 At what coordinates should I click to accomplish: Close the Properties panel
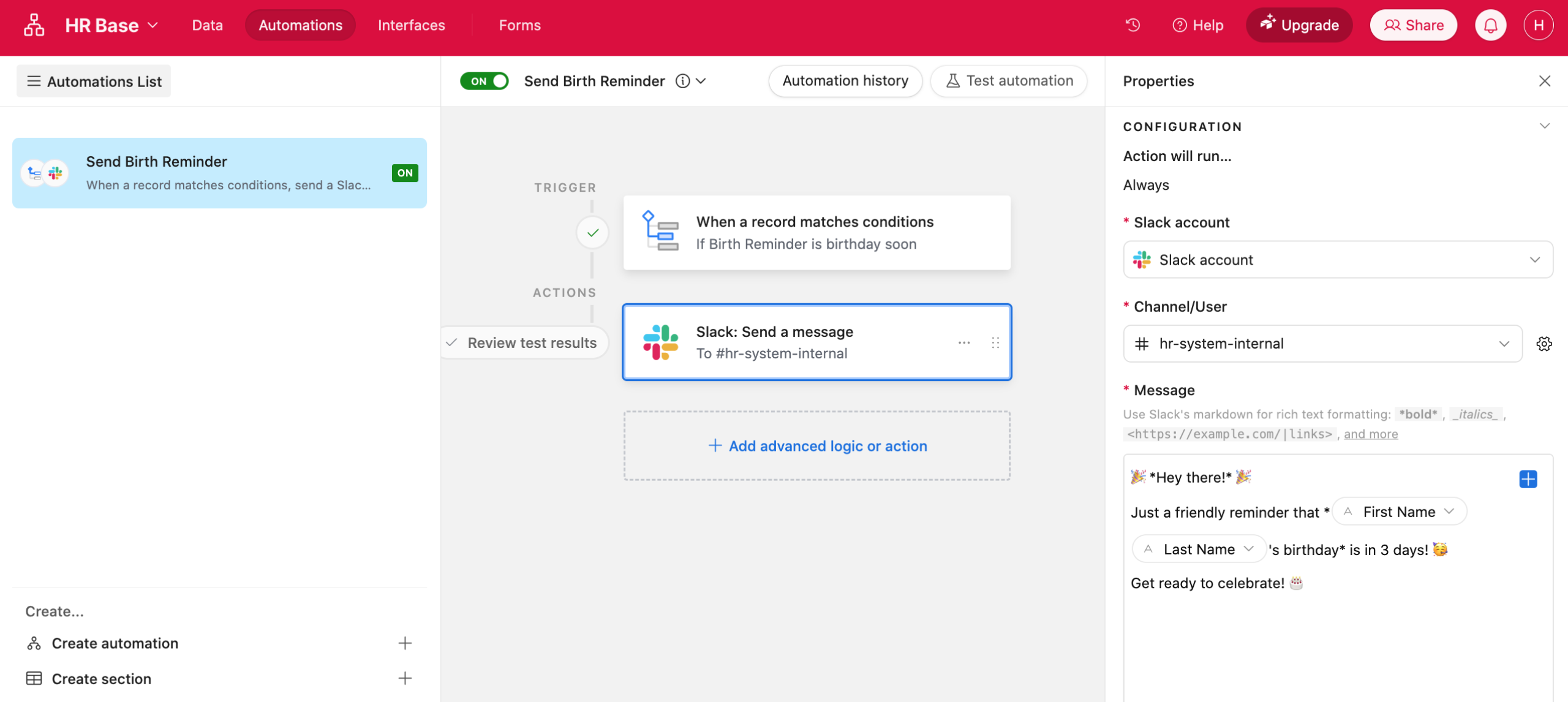[1544, 81]
